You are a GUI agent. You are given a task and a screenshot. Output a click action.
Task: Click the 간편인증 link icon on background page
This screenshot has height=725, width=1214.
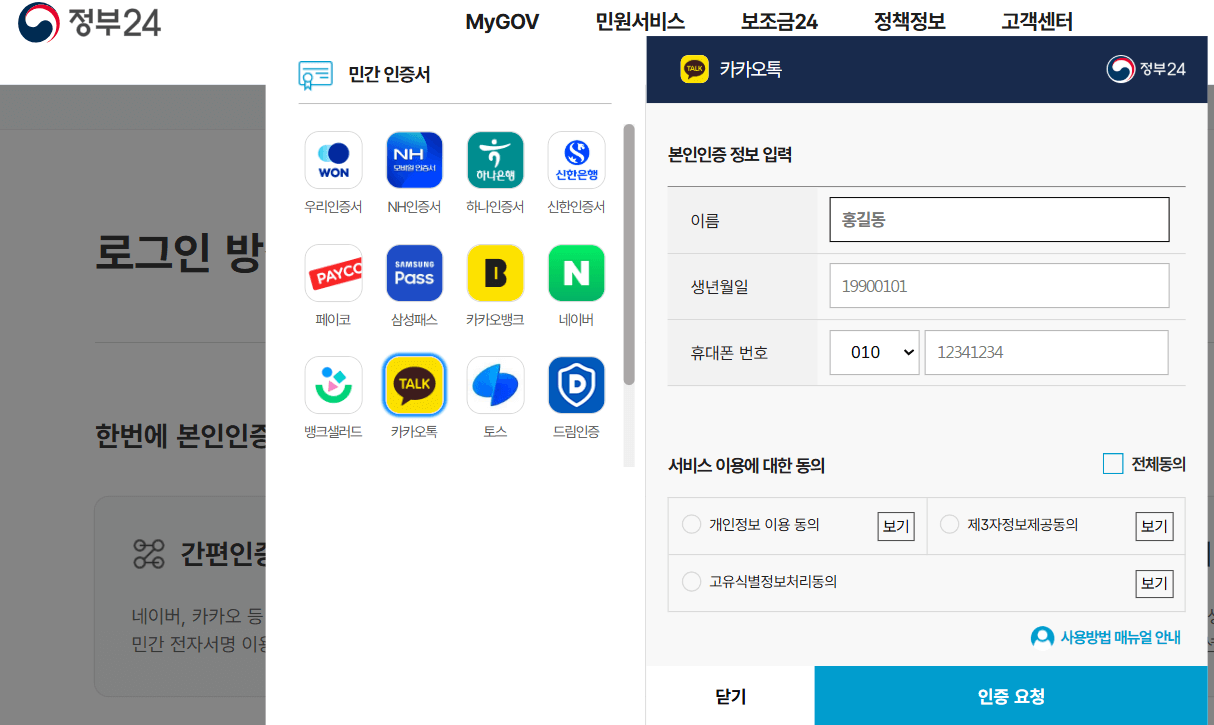point(149,553)
